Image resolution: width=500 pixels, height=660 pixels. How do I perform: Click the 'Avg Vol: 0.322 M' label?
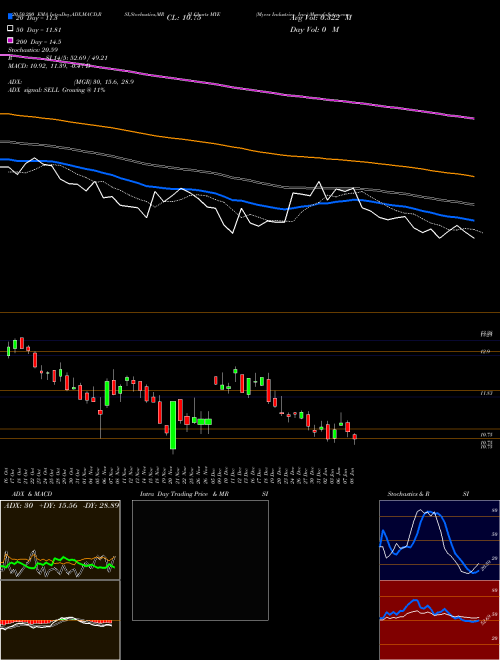point(321,18)
